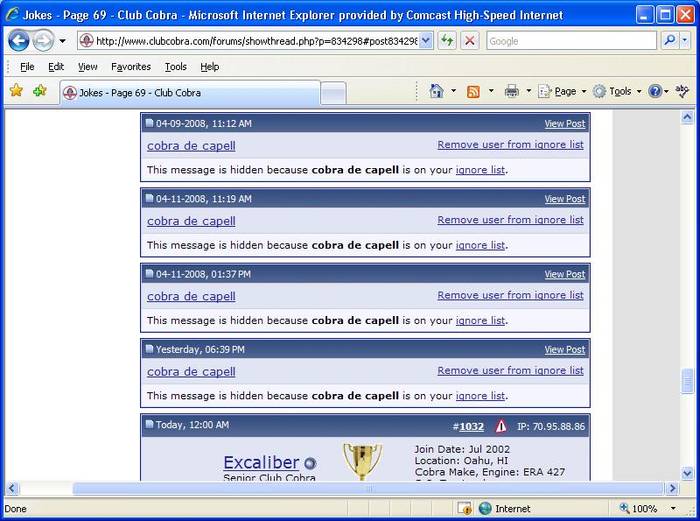Click the Print icon in toolbar
The width and height of the screenshot is (700, 521).
click(x=511, y=91)
